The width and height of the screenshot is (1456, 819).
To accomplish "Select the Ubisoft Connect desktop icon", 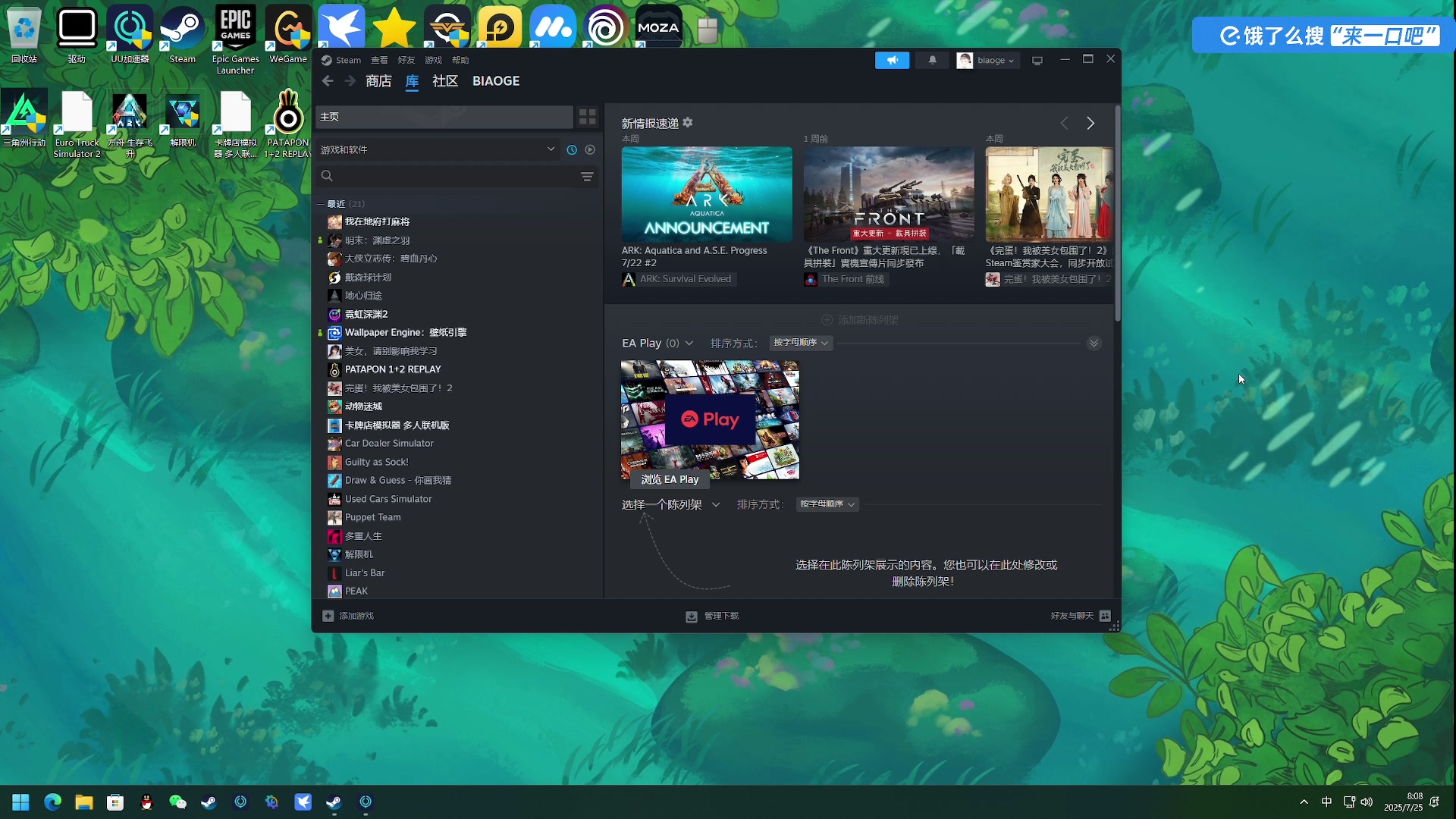I will 605,27.
